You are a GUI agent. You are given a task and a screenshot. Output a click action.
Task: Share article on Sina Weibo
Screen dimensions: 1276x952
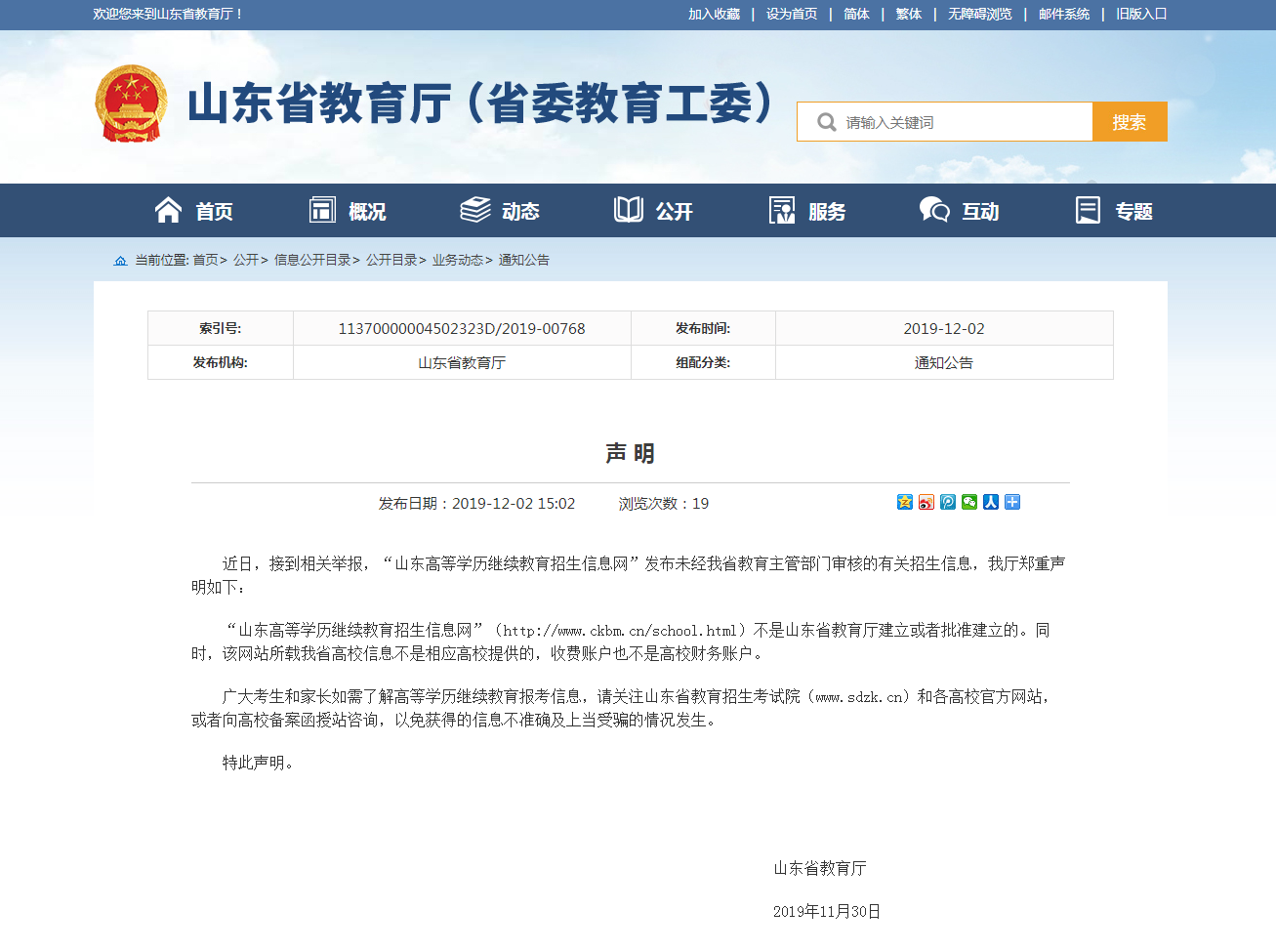pos(926,502)
